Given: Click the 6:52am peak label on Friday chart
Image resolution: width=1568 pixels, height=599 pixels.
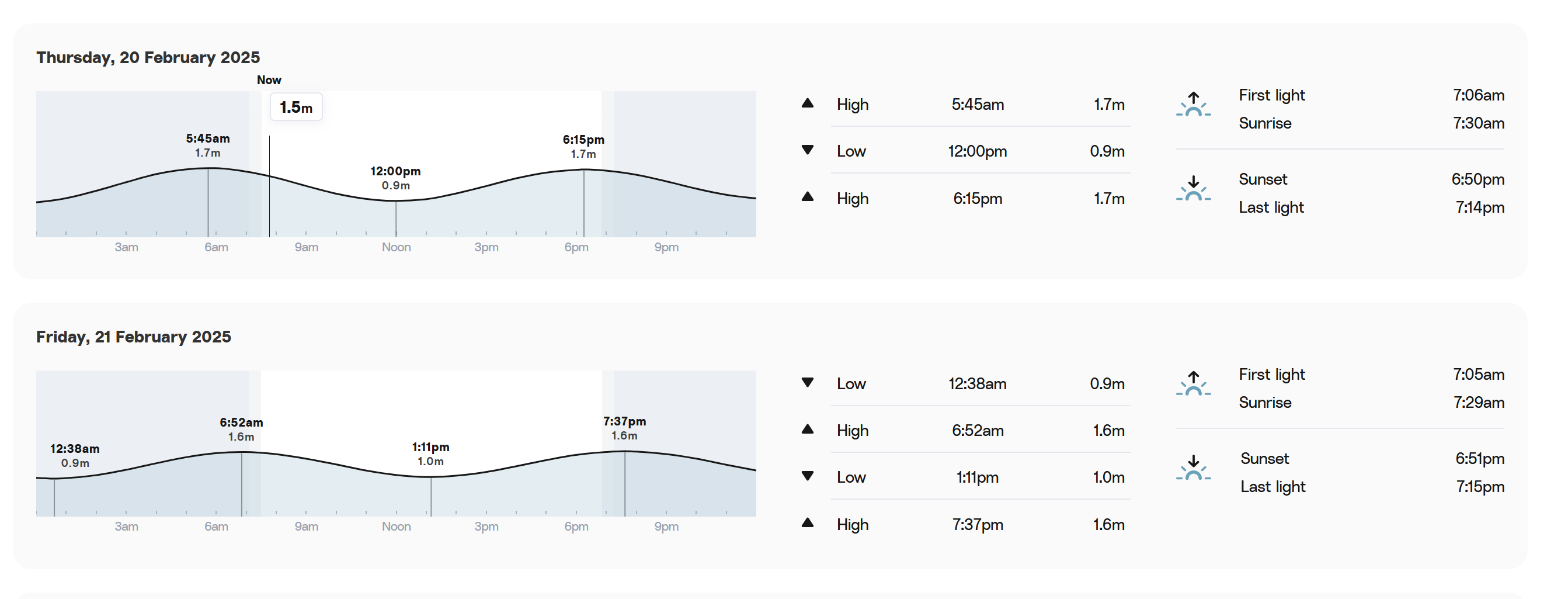Looking at the screenshot, I should [x=242, y=429].
